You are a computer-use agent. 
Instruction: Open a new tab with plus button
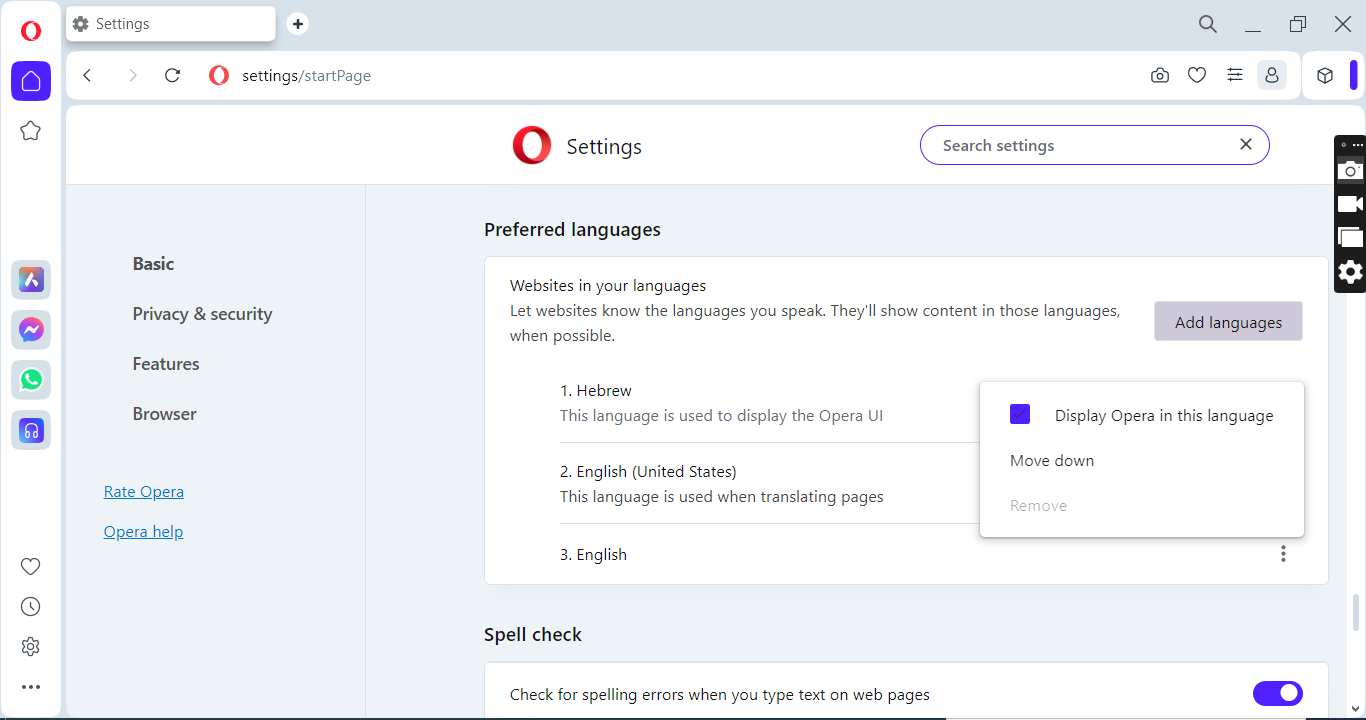pyautogui.click(x=298, y=24)
